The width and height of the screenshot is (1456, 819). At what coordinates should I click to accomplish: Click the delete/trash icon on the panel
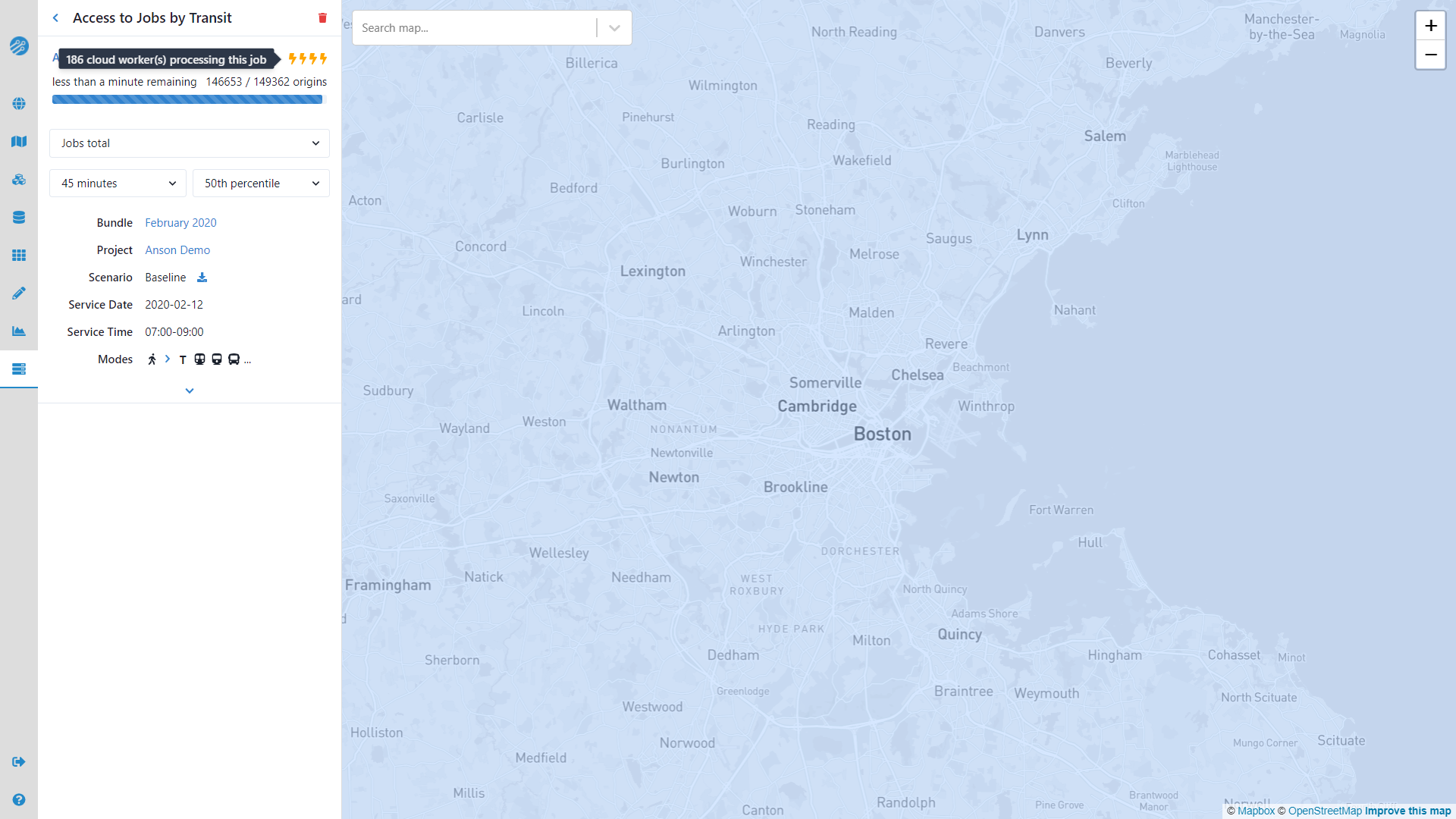tap(322, 18)
